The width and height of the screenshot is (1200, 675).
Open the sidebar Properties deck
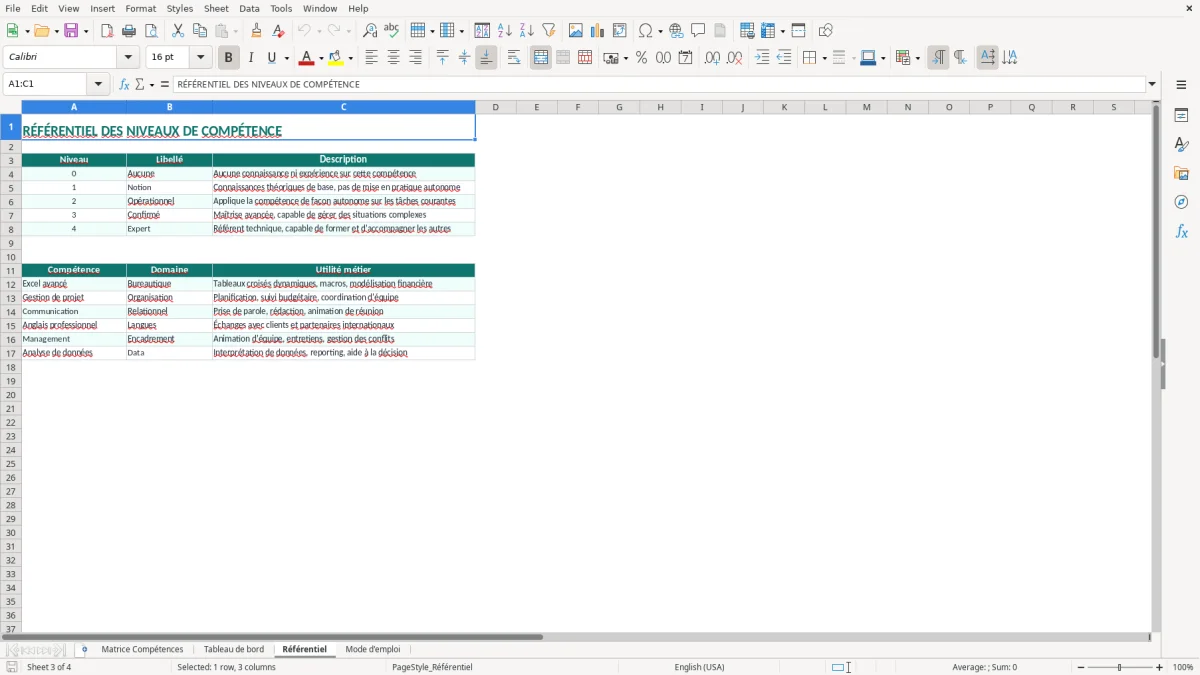click(x=1181, y=115)
